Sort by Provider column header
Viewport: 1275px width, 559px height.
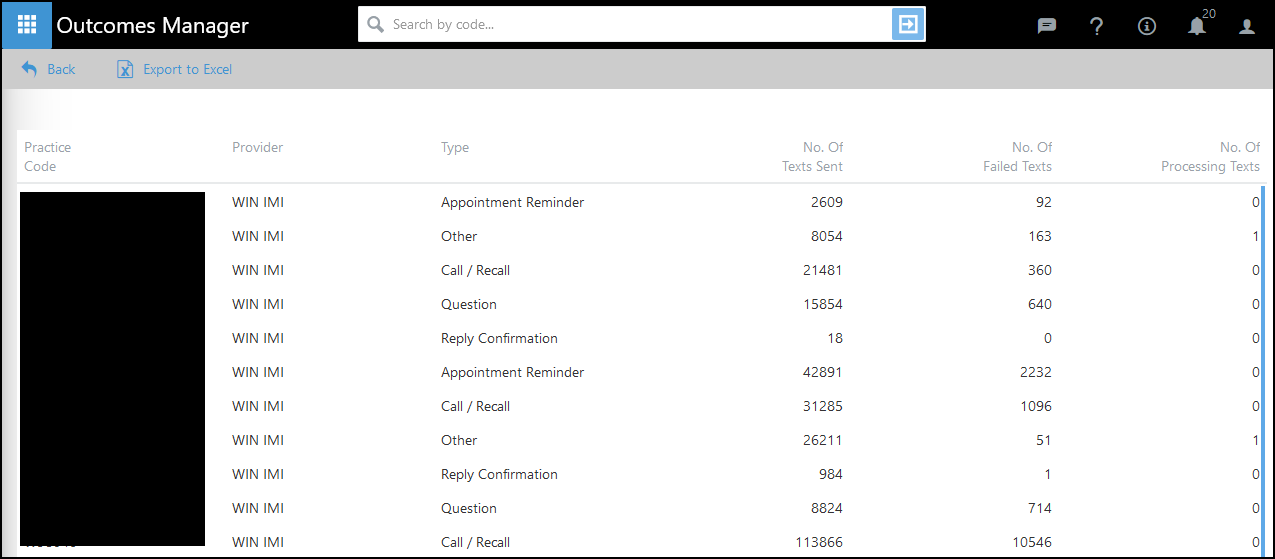pyautogui.click(x=257, y=148)
